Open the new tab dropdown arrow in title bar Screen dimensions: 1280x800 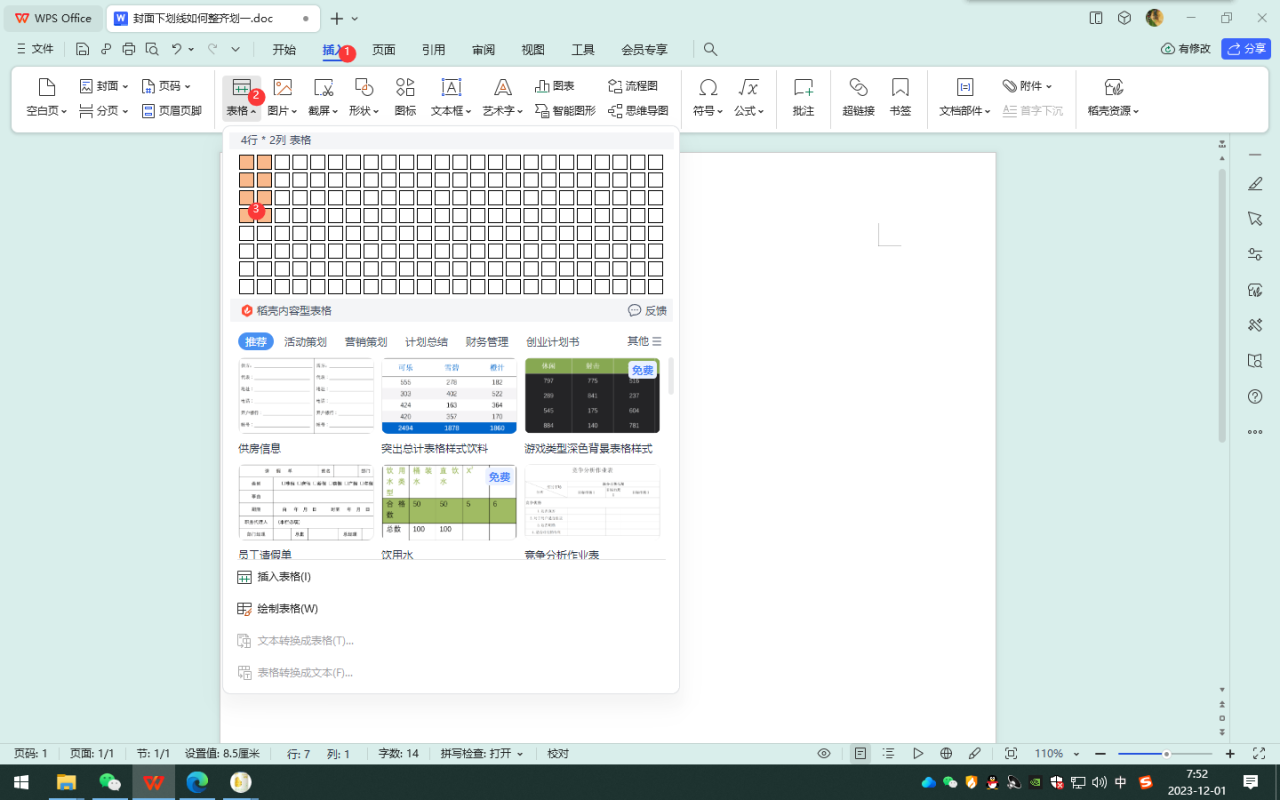(355, 18)
